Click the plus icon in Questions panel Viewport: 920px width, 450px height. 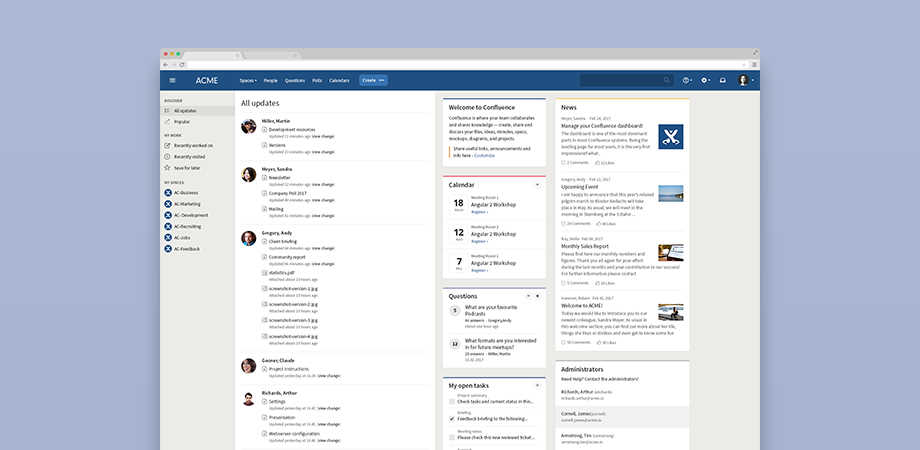537,296
